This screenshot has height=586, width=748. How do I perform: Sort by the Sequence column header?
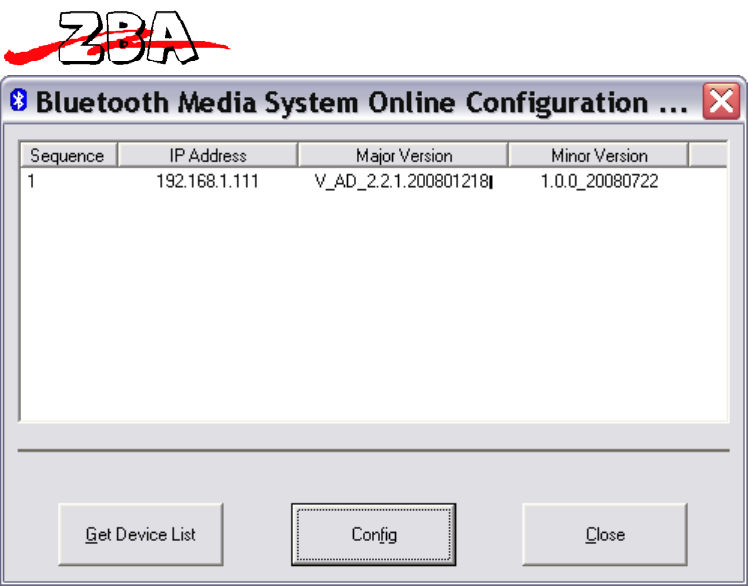point(68,155)
